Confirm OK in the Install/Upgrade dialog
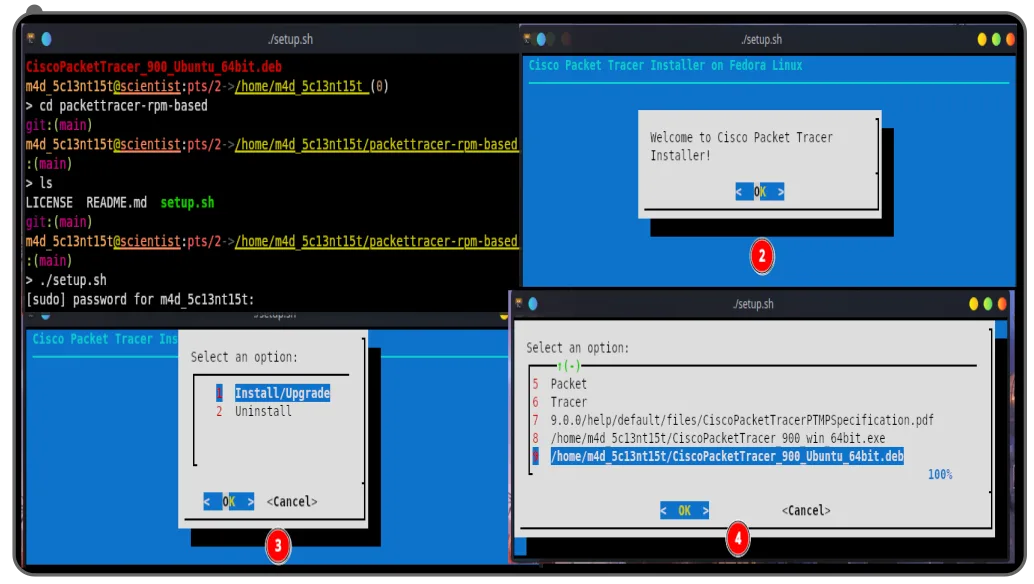1034x584 pixels. click(228, 502)
